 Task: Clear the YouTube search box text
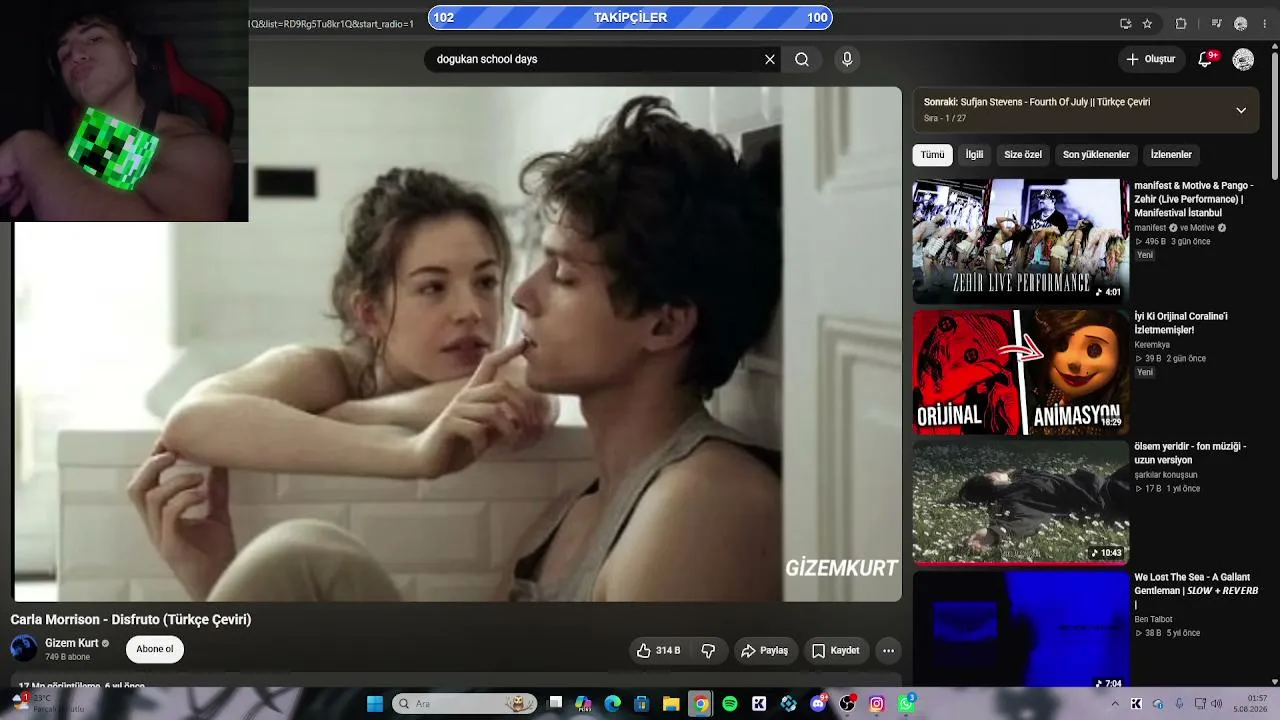770,59
